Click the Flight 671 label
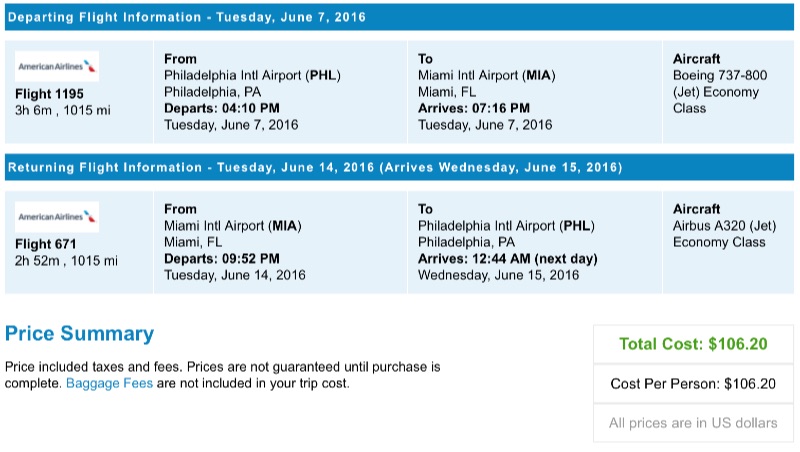 (45, 243)
